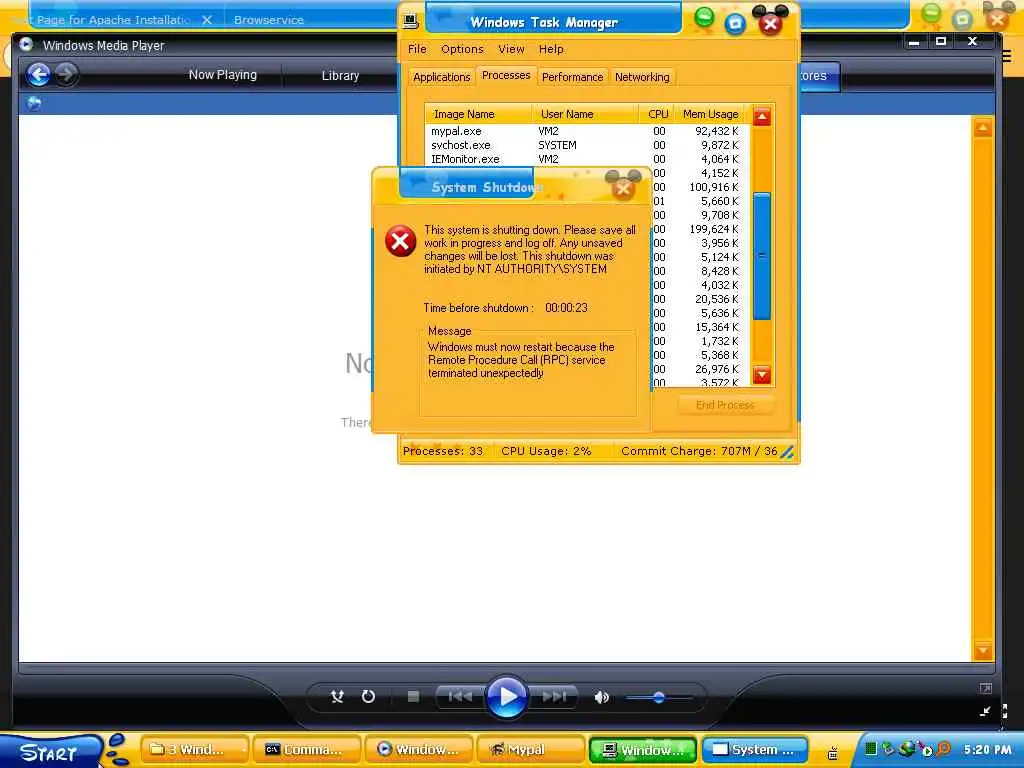Image resolution: width=1024 pixels, height=768 pixels.
Task: Sort processes by CPU column
Action: point(657,114)
